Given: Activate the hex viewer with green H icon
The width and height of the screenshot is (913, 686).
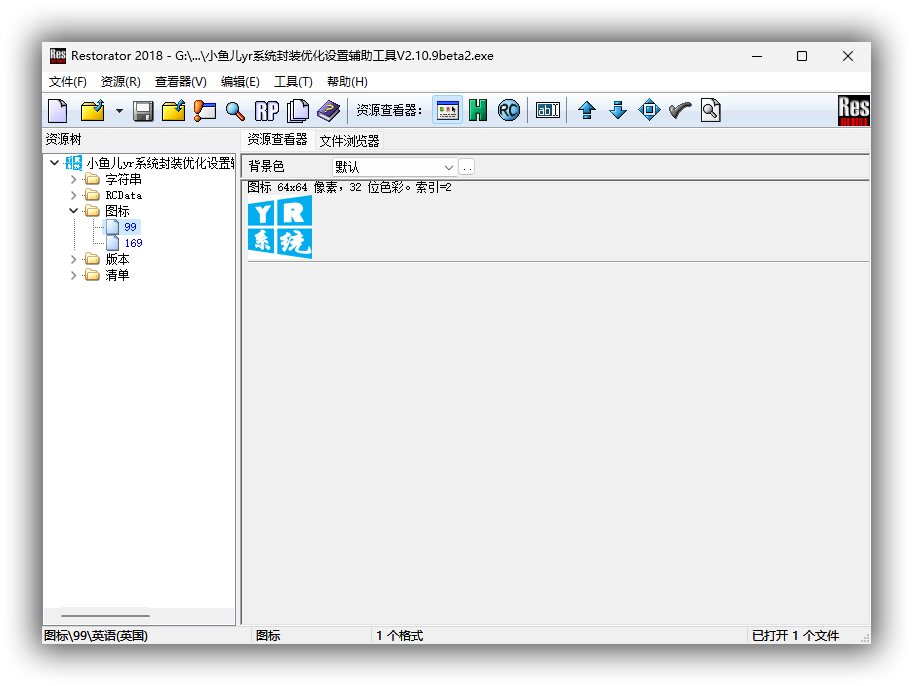Looking at the screenshot, I should coord(478,110).
